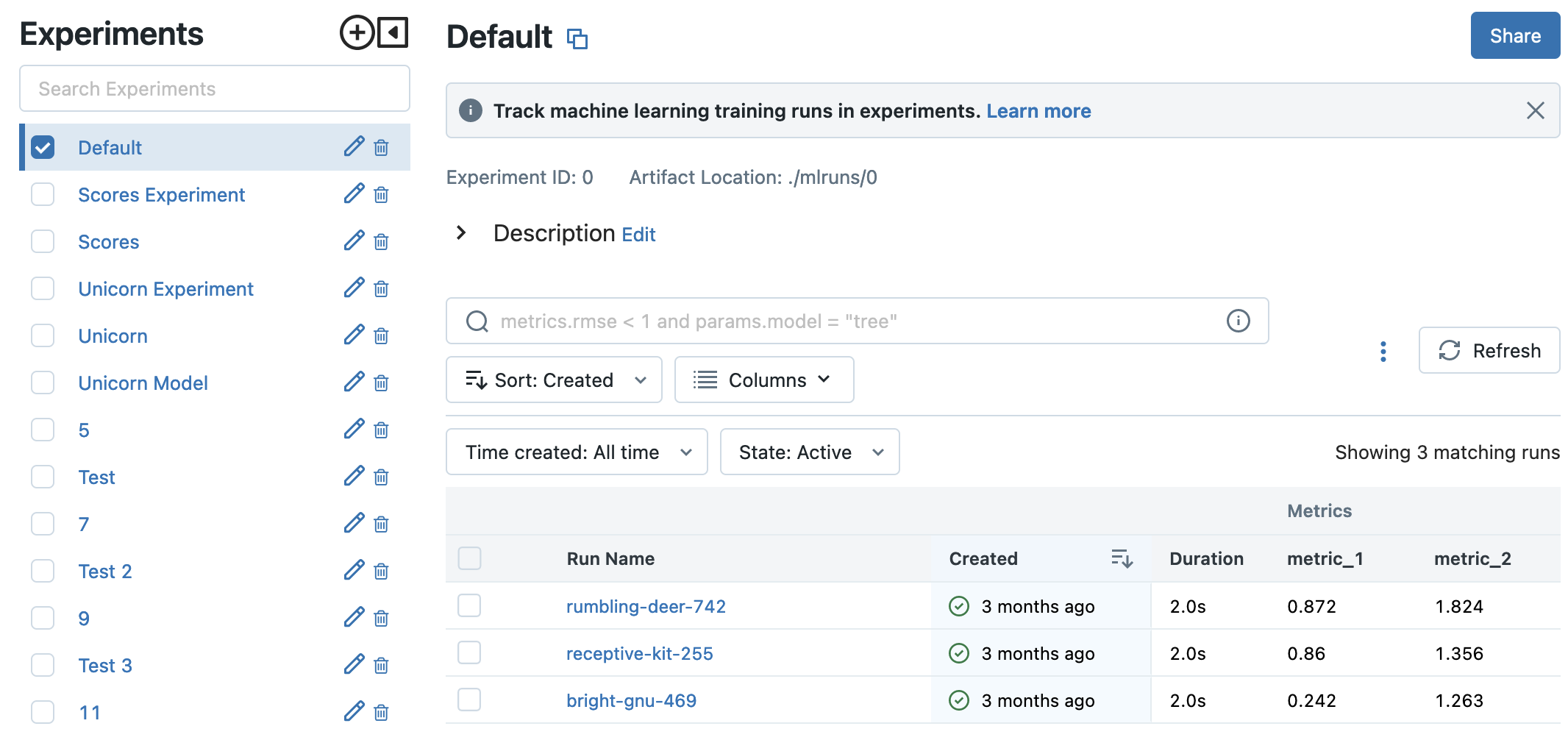Collapse the Experiments sidebar panel
1568x740 pixels.
pyautogui.click(x=393, y=33)
